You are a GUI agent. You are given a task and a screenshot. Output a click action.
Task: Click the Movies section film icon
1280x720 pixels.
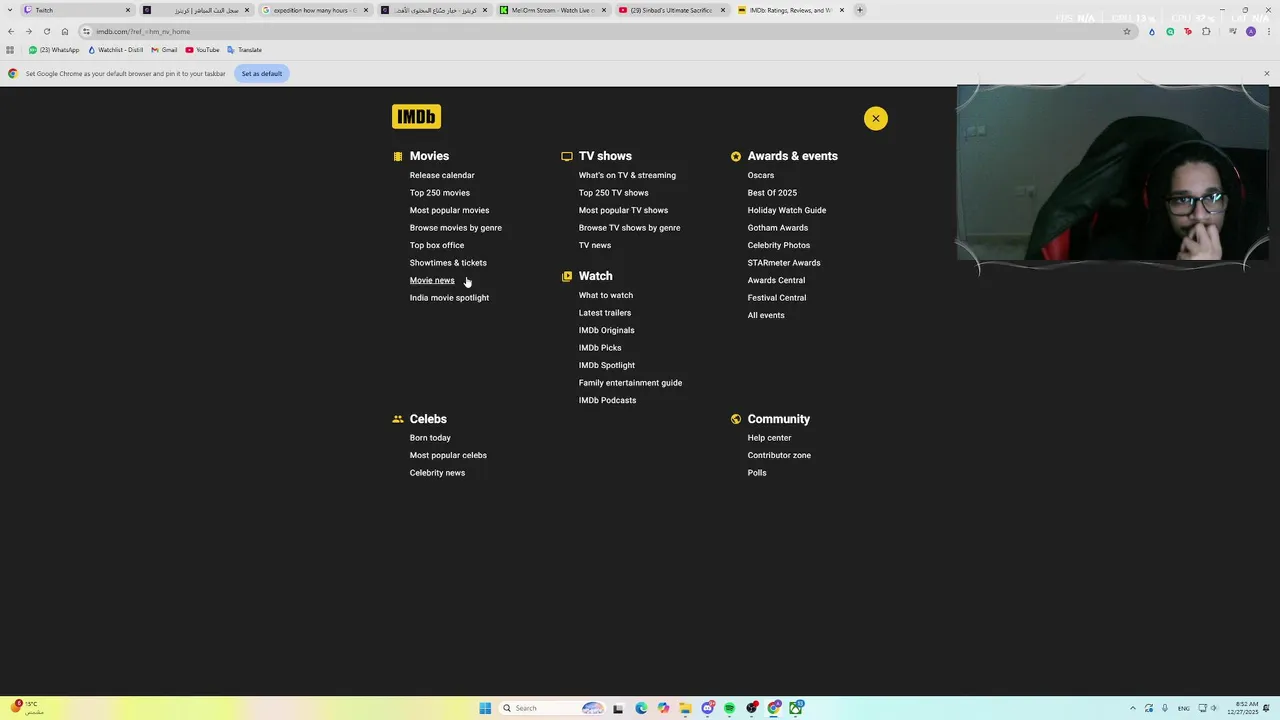398,156
